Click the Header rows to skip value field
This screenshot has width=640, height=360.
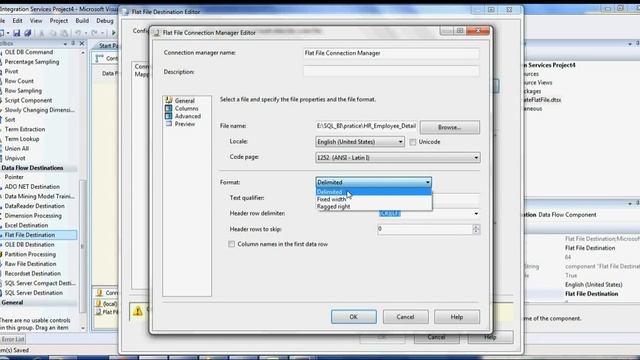click(x=425, y=229)
